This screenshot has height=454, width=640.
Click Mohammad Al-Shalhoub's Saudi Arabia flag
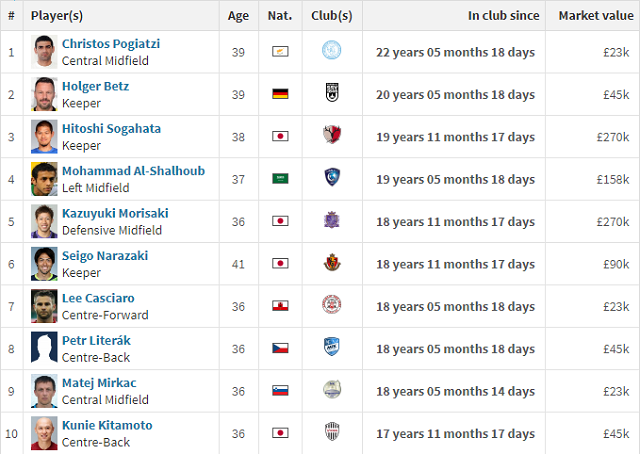tap(280, 179)
